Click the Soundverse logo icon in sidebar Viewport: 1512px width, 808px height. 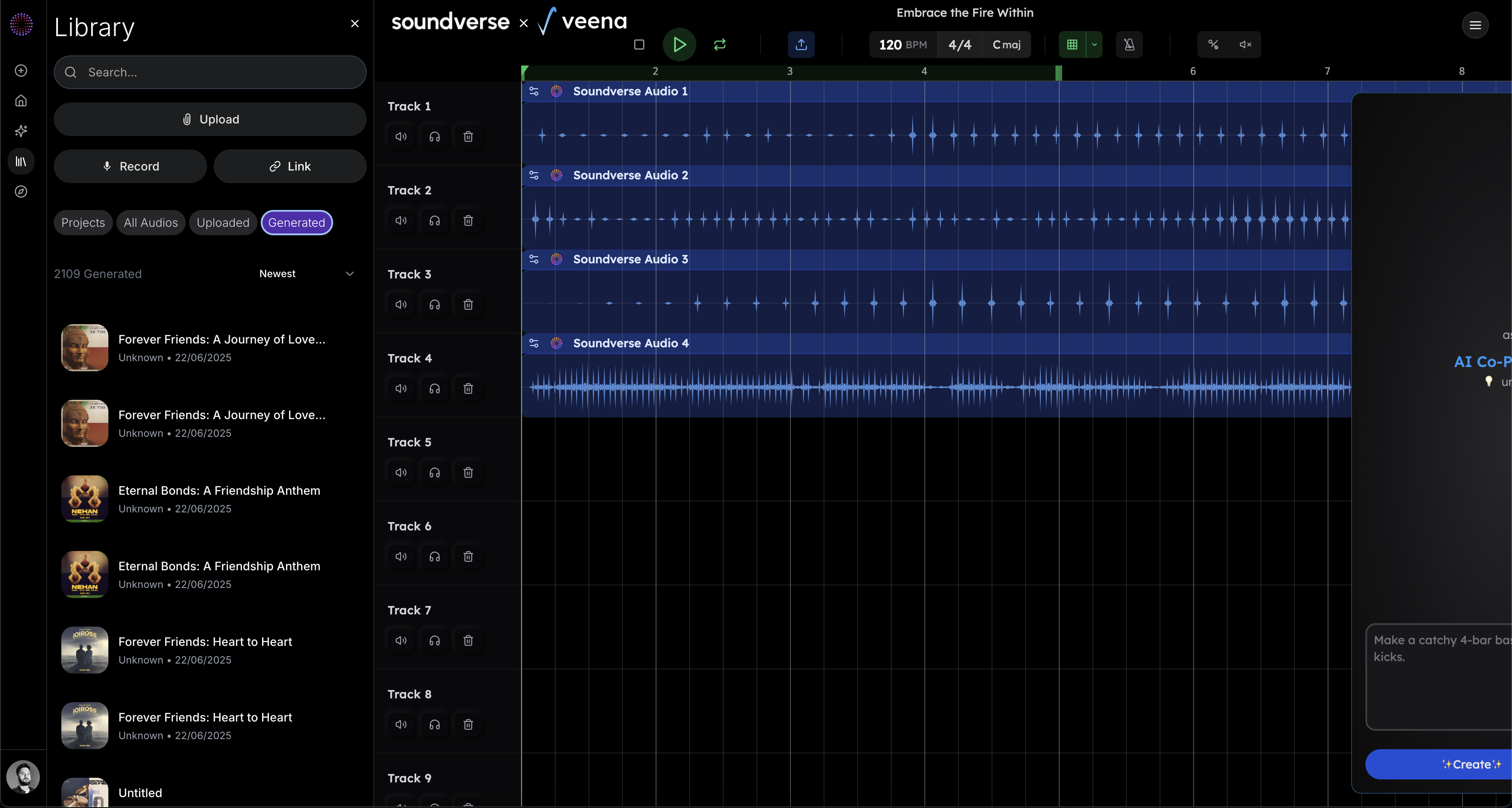tap(22, 25)
